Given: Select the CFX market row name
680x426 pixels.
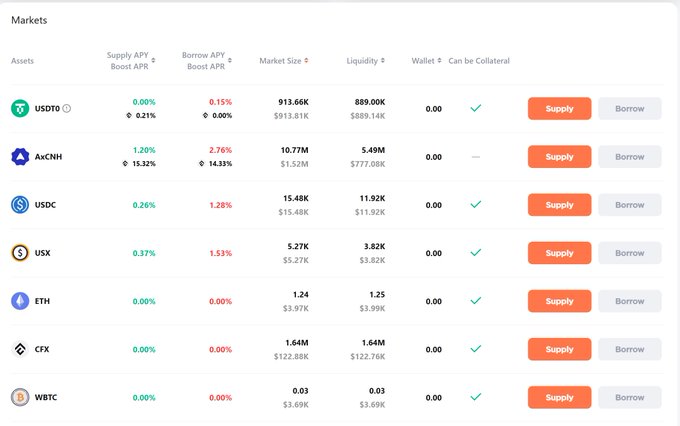Looking at the screenshot, I should pyautogui.click(x=43, y=349).
